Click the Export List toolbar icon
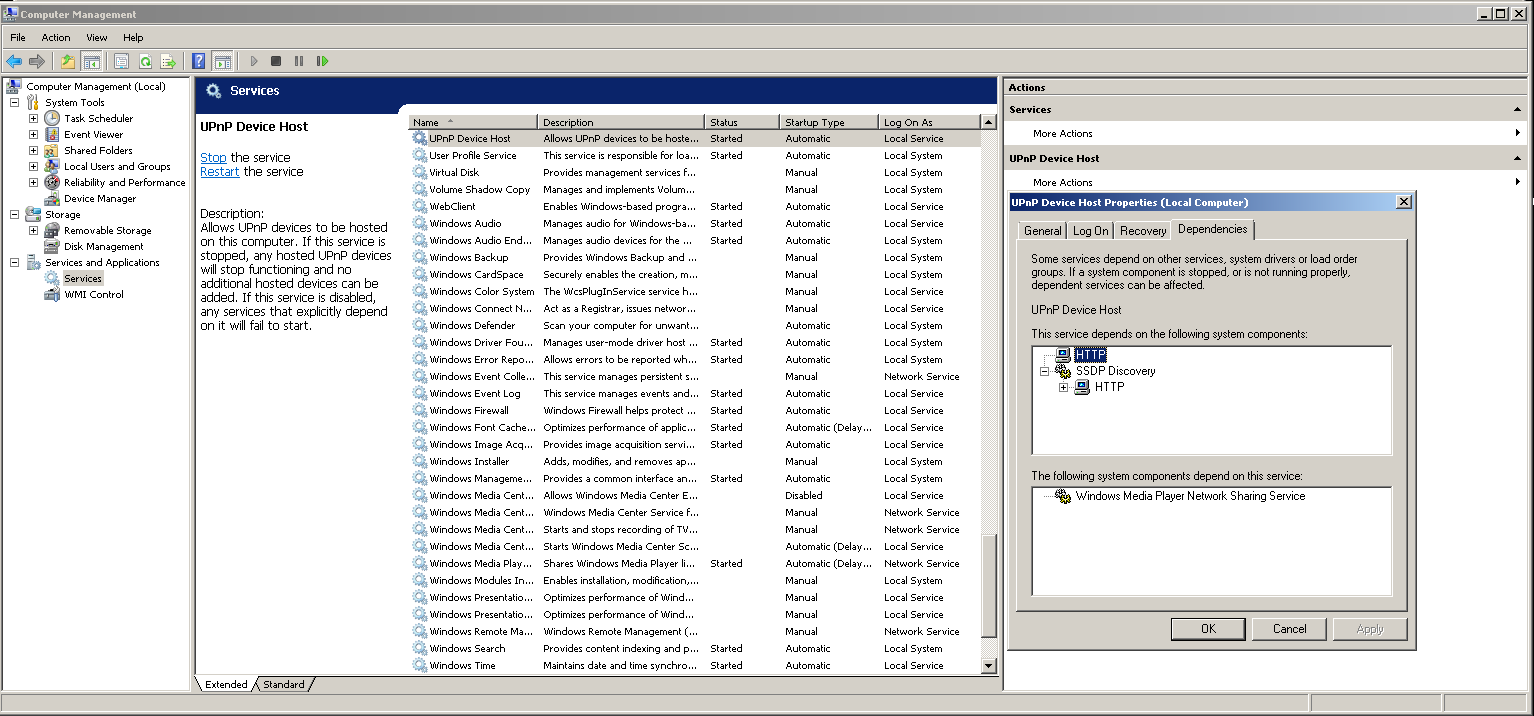The image size is (1534, 716). (x=168, y=61)
